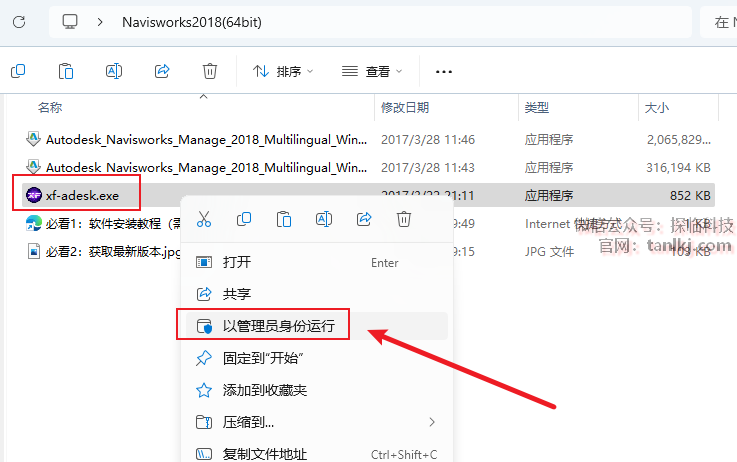Select the xf-adesk.exe file
This screenshot has height=462, width=737.
tap(82, 196)
